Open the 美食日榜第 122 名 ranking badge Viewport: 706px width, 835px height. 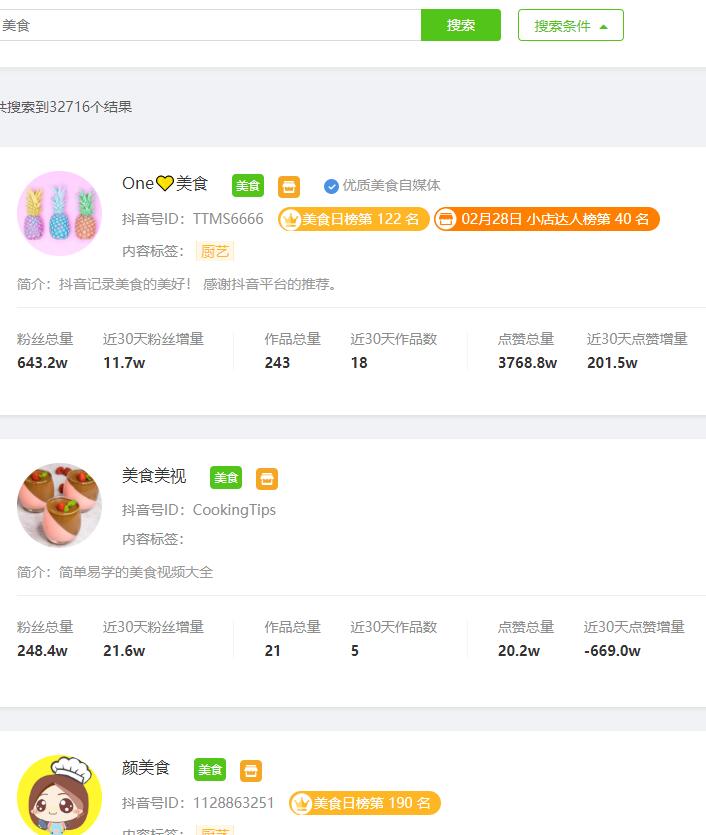354,219
